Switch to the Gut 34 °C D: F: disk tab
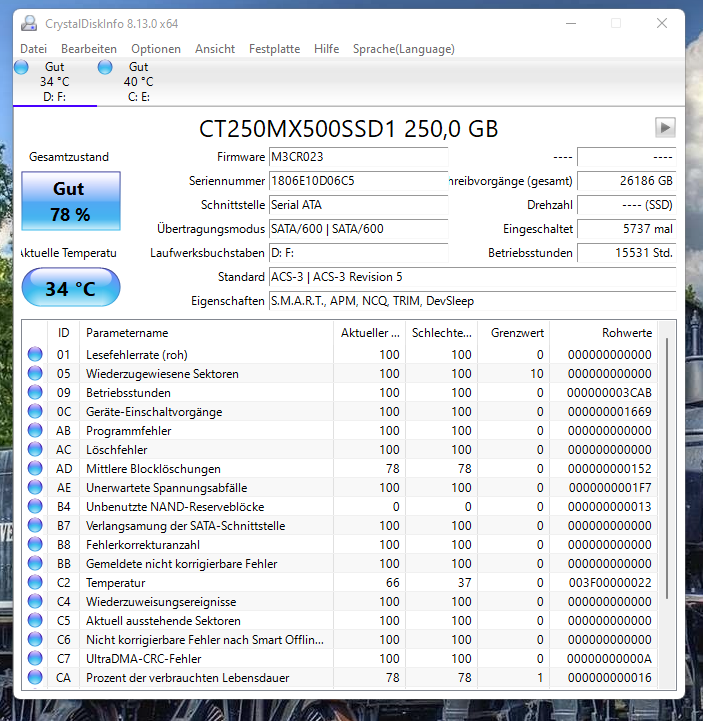703x721 pixels. point(55,82)
